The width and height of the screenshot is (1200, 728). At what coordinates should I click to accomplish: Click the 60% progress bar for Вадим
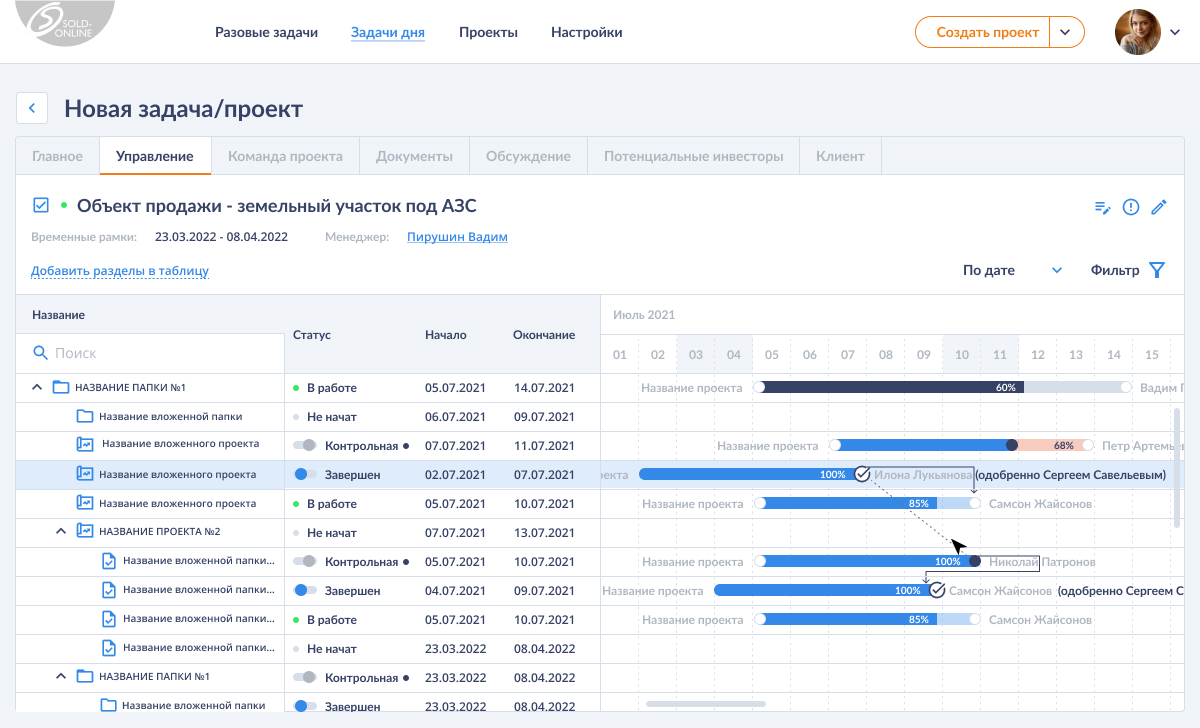(x=942, y=387)
